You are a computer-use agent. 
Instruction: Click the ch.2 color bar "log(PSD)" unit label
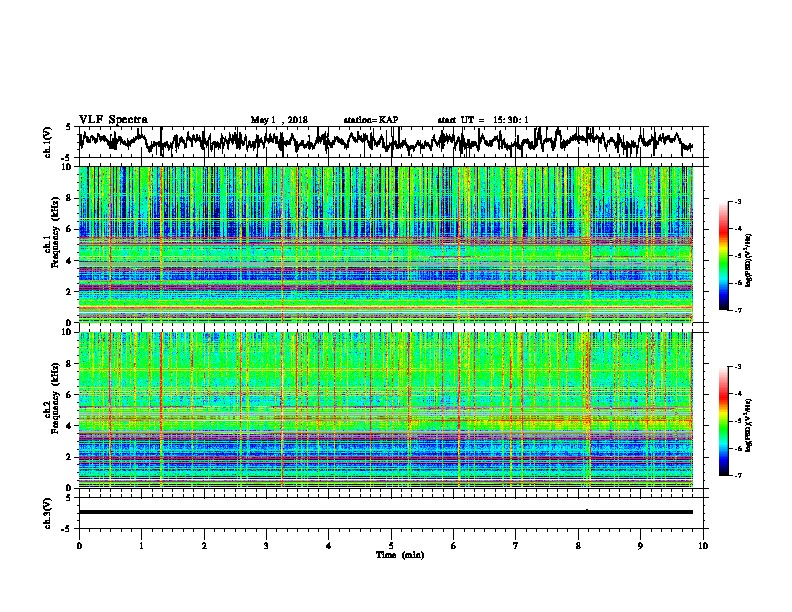click(749, 425)
